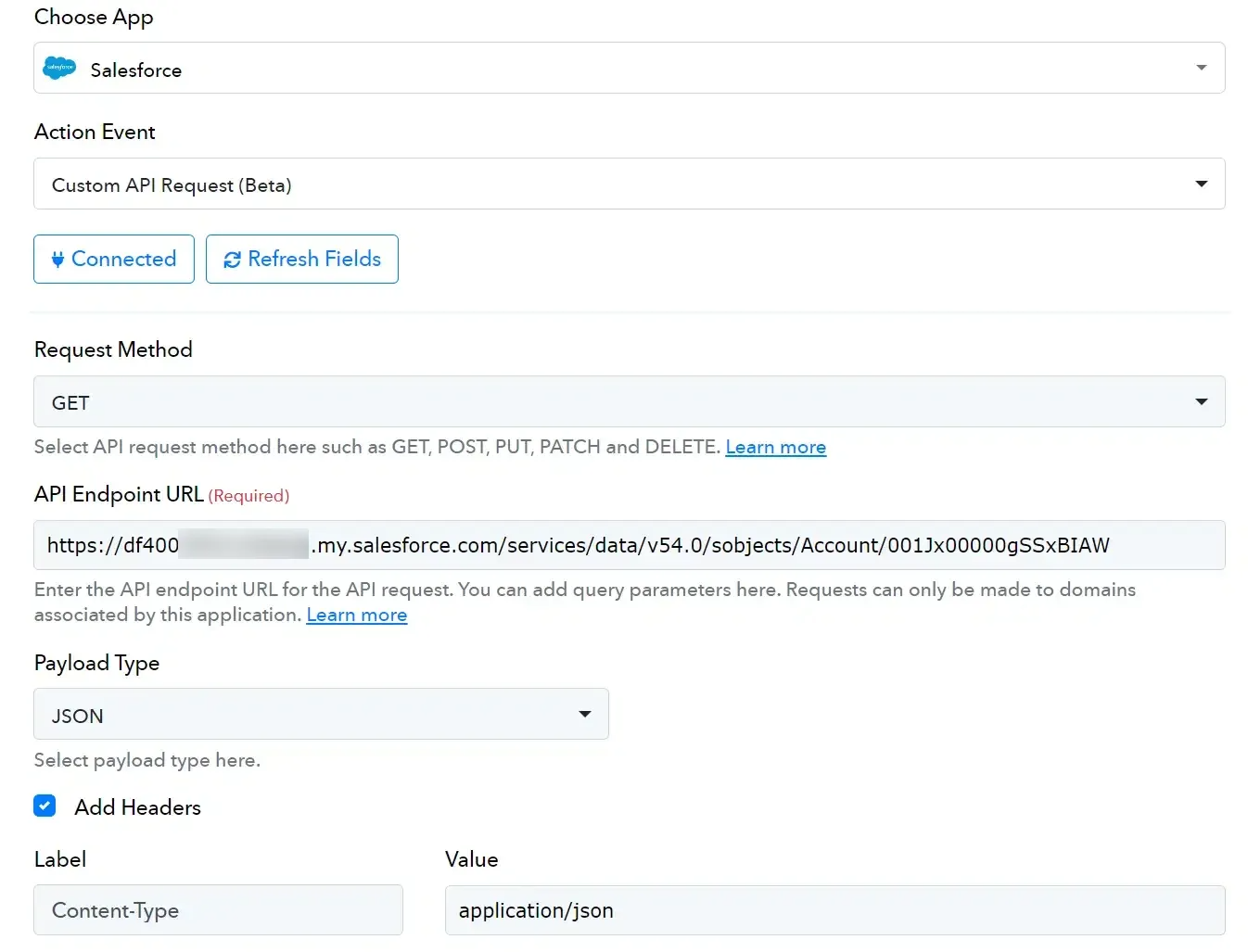Screen dimensions: 1248x952
Task: Open the Request Method dropdown
Action: point(630,401)
